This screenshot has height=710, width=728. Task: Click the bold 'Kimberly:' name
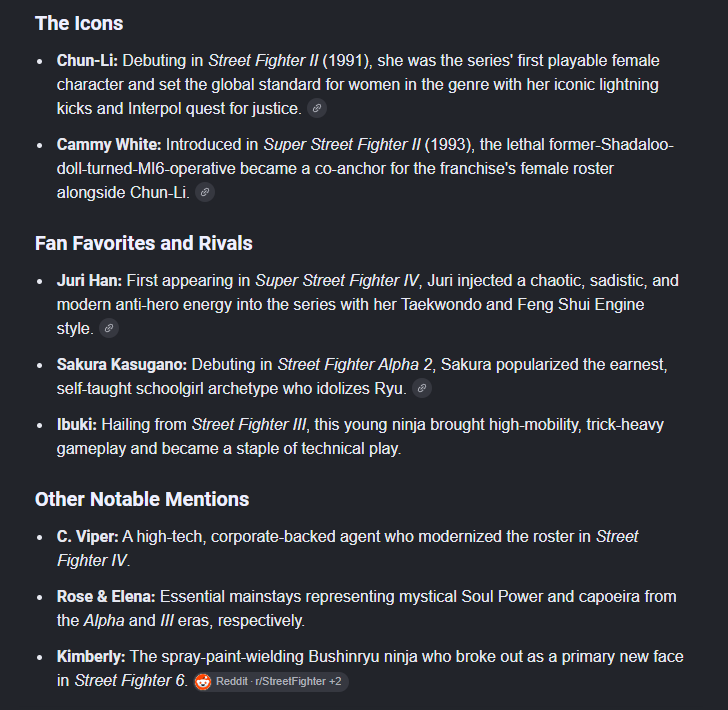coord(91,657)
